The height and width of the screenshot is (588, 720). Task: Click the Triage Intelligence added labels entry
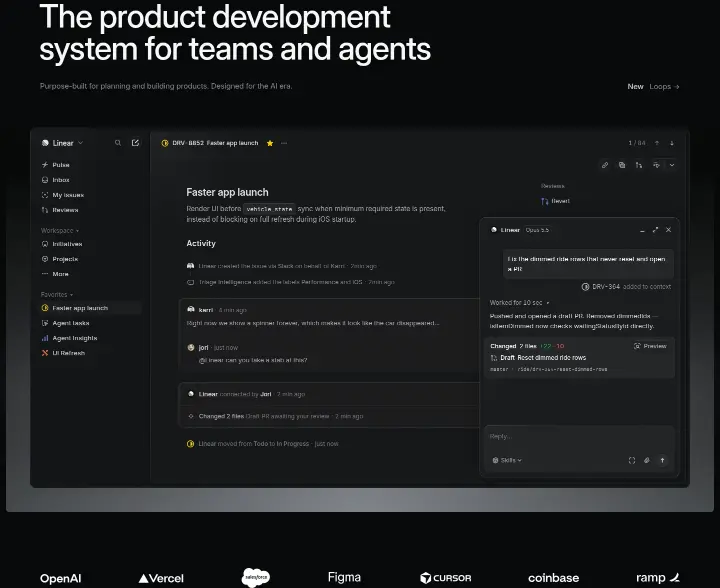(291, 282)
